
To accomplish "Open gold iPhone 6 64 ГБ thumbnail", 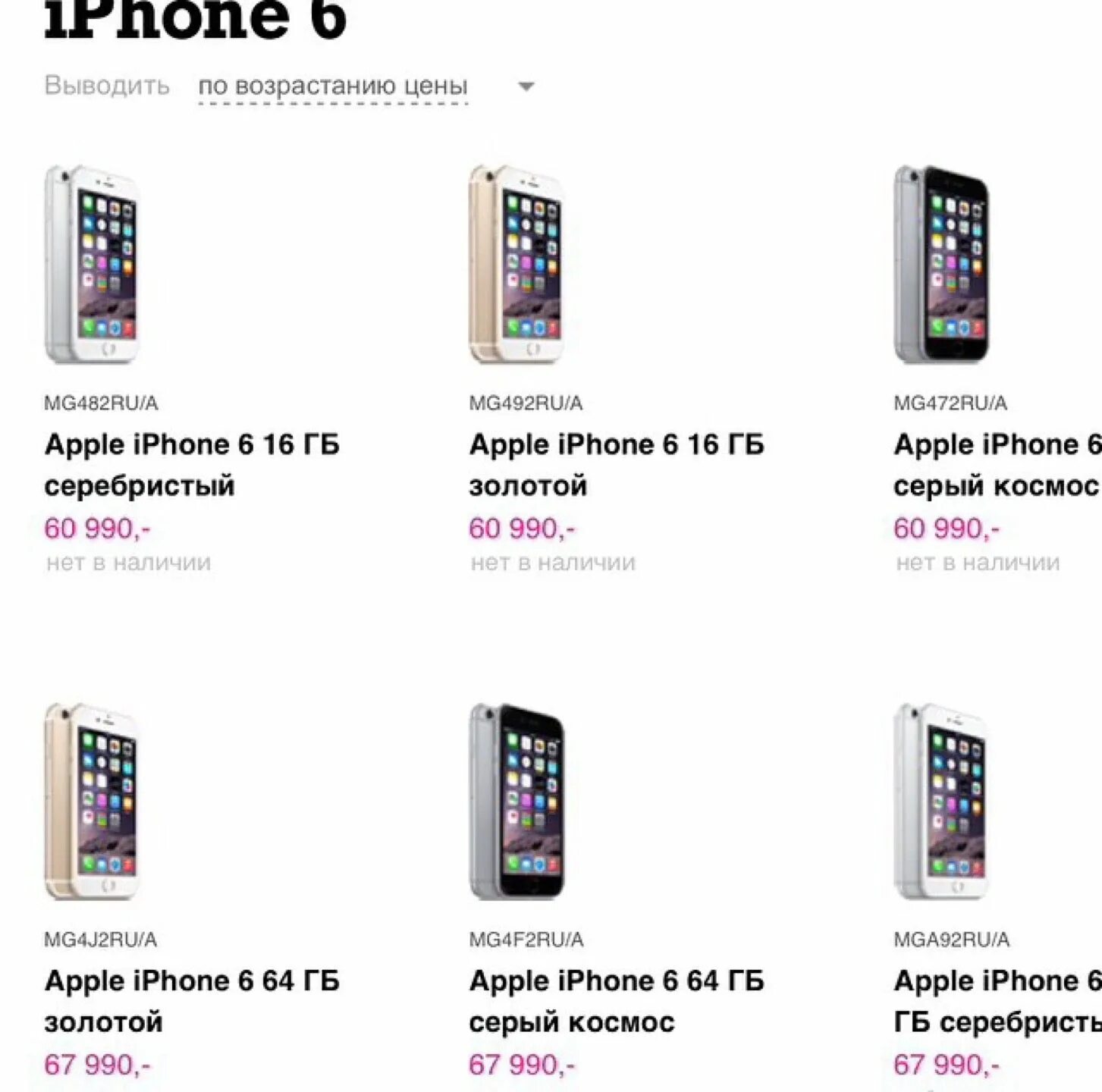I will 92,801.
